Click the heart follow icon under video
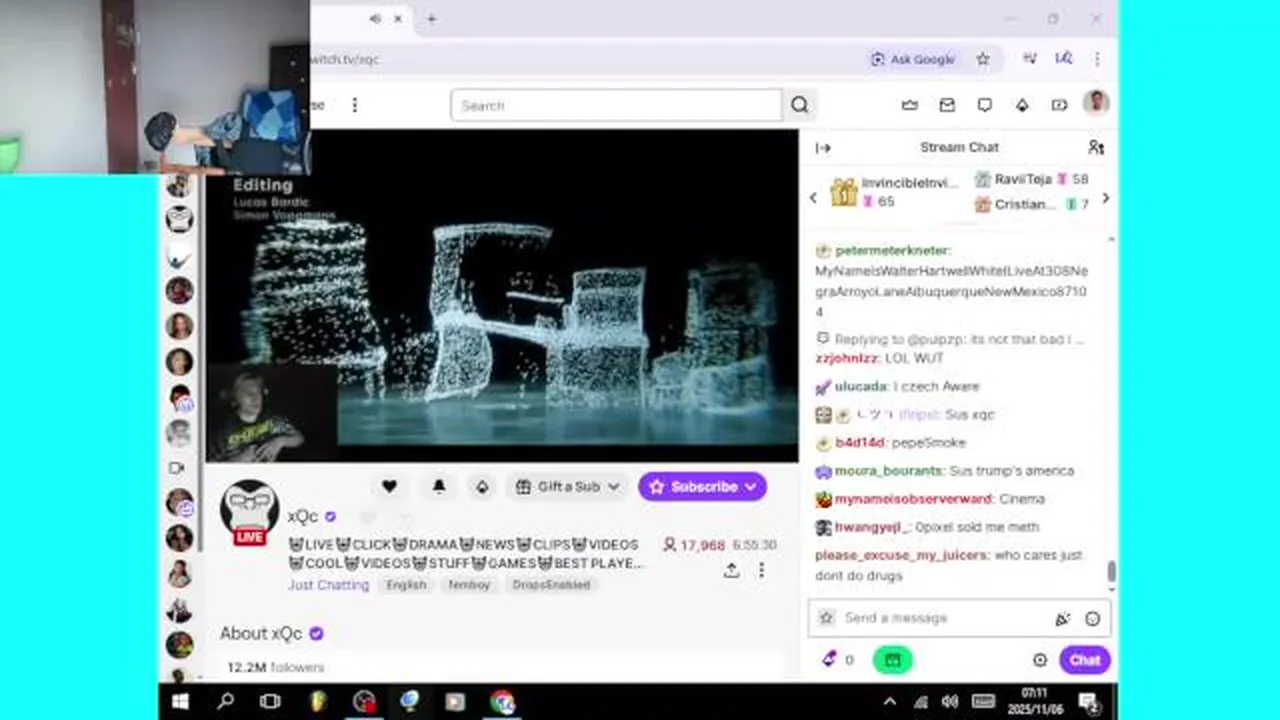This screenshot has height=720, width=1280. (389, 486)
